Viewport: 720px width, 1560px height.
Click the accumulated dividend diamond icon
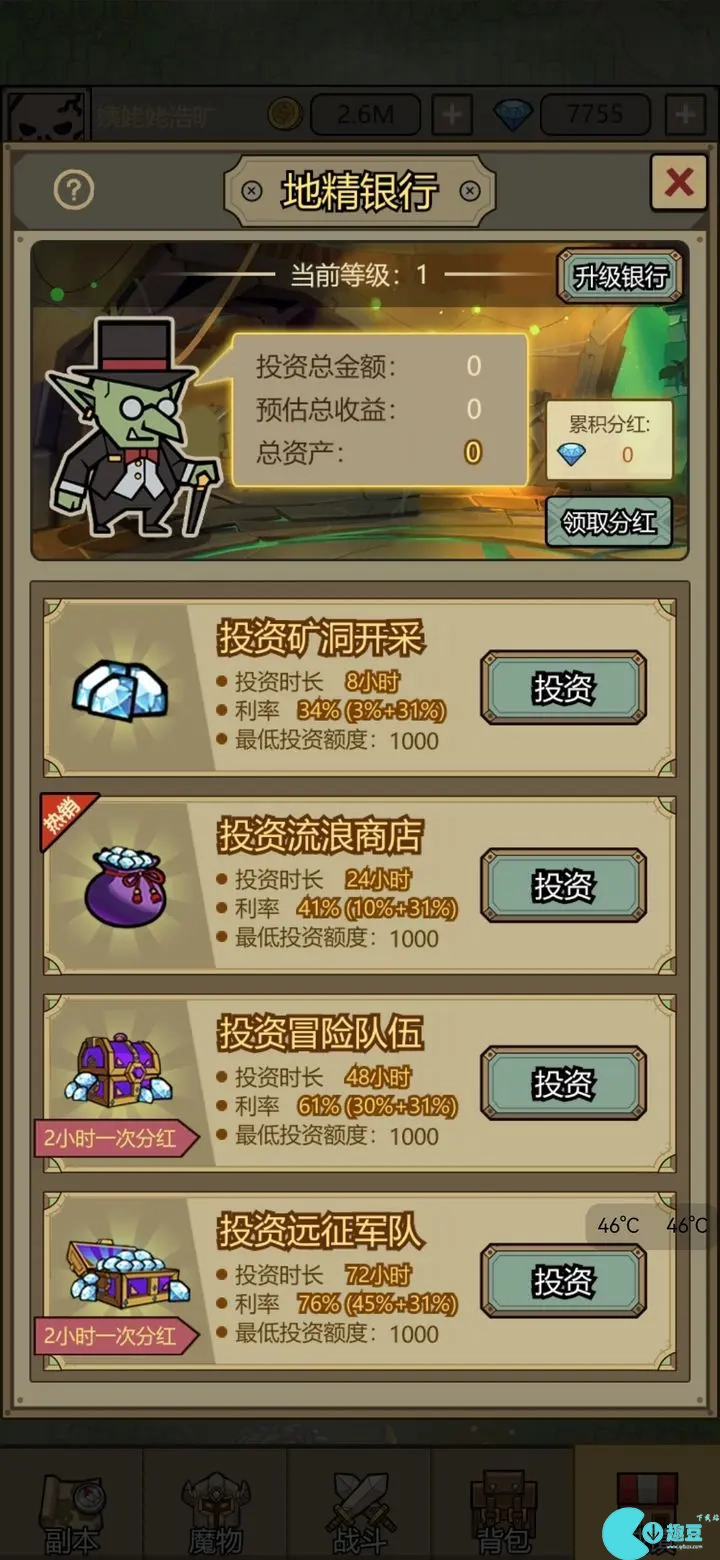click(572, 455)
